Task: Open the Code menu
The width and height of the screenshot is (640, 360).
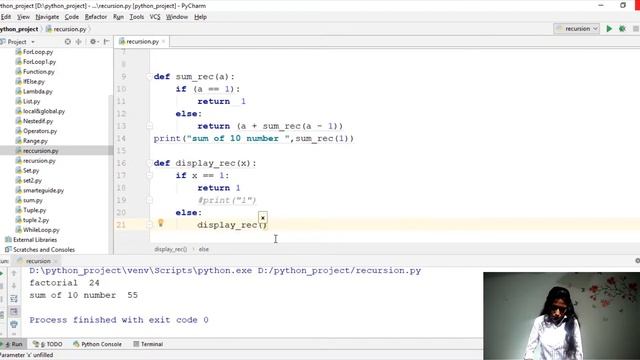Action: click(x=71, y=17)
